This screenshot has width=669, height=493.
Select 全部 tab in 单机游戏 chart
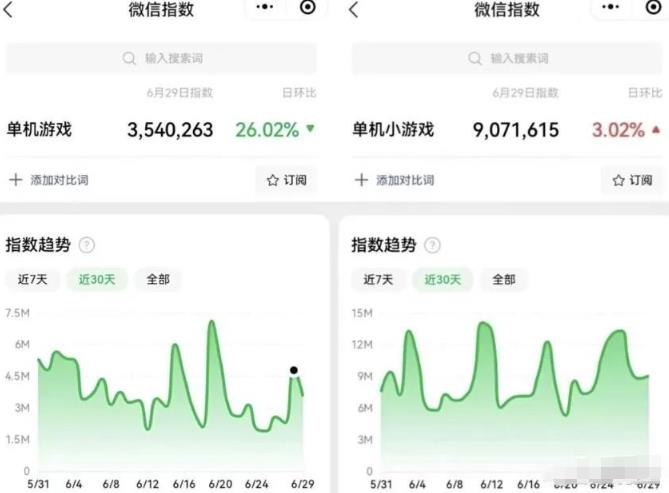158,280
